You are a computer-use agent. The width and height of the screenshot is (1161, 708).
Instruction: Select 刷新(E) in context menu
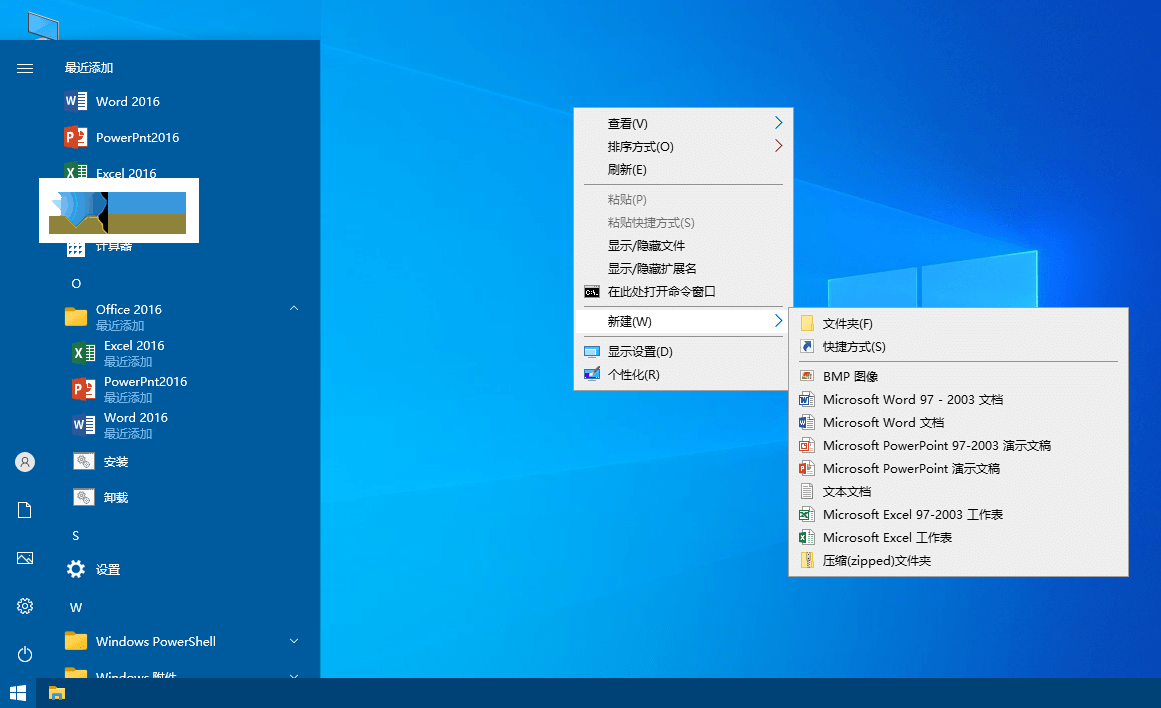click(x=683, y=170)
